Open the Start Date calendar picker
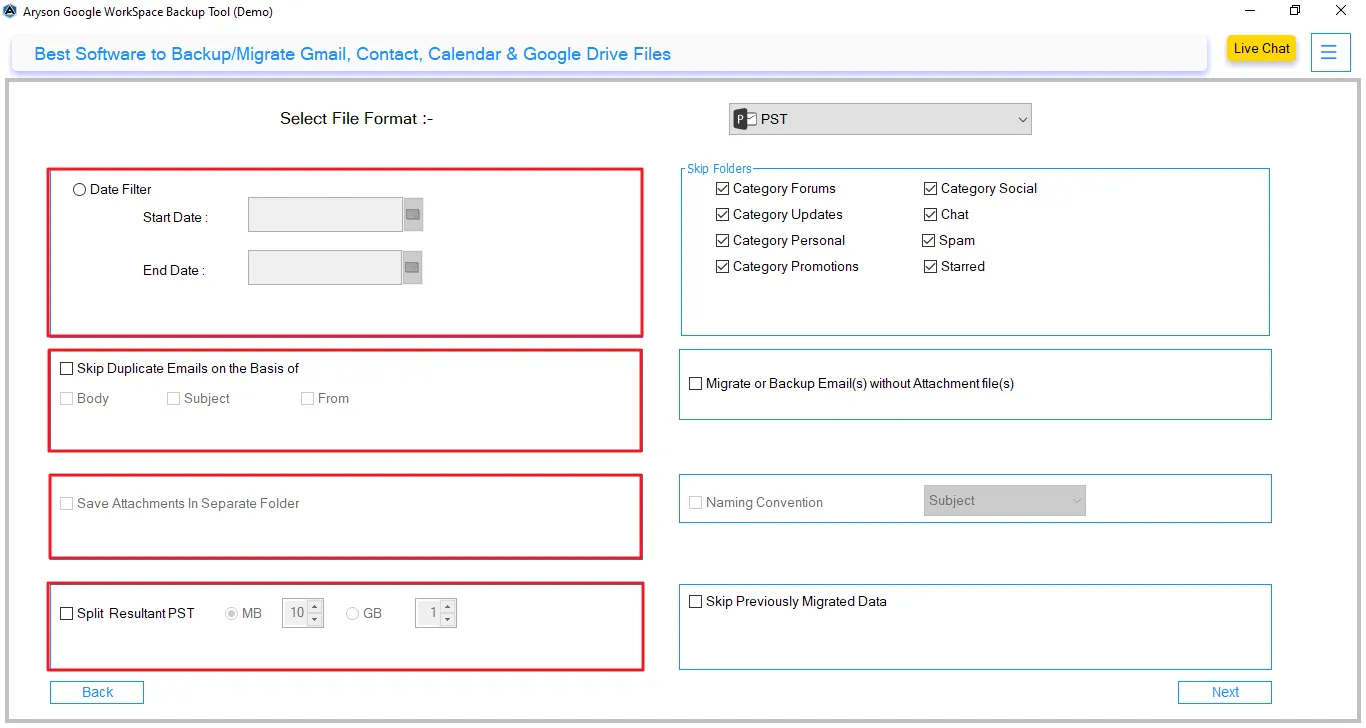Screen dimensions: 1366x728 [x=413, y=215]
